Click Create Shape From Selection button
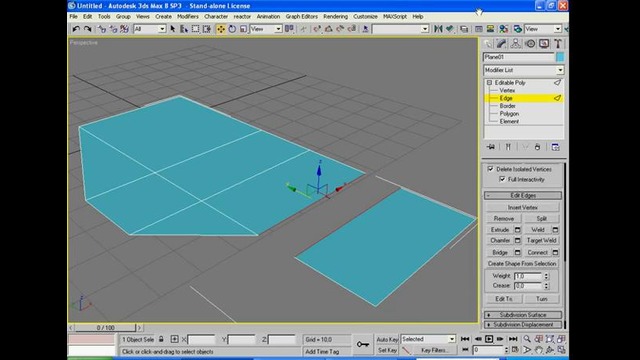The width and height of the screenshot is (640, 360). [522, 264]
